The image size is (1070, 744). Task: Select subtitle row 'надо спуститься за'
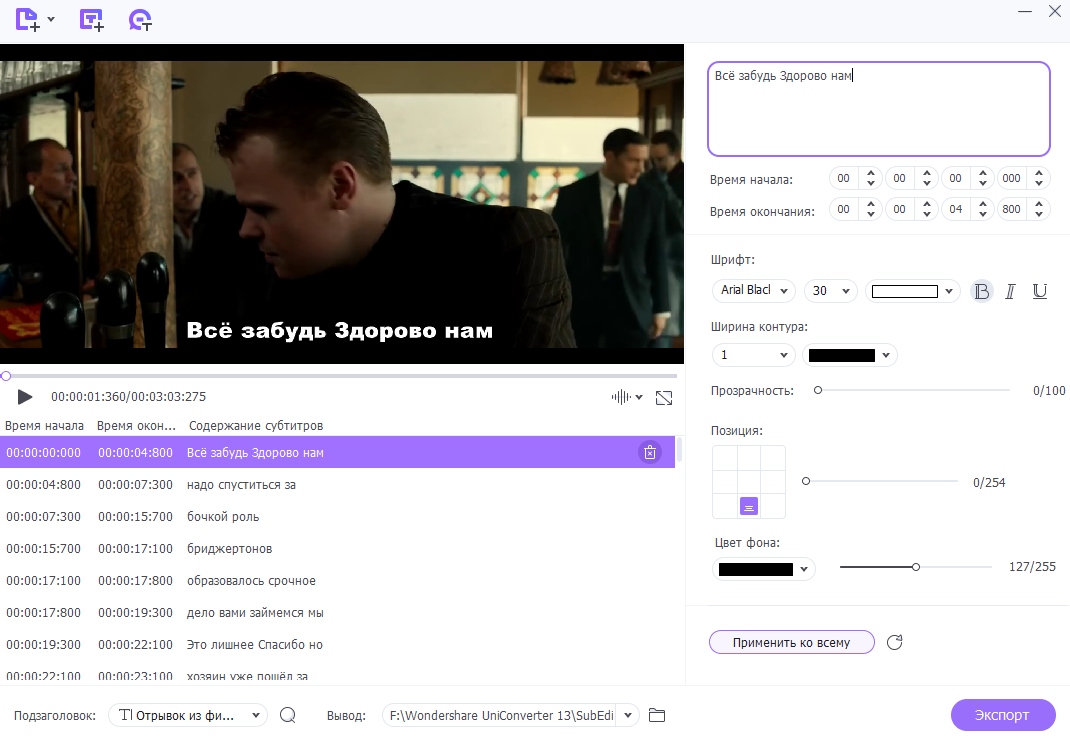click(x=337, y=485)
